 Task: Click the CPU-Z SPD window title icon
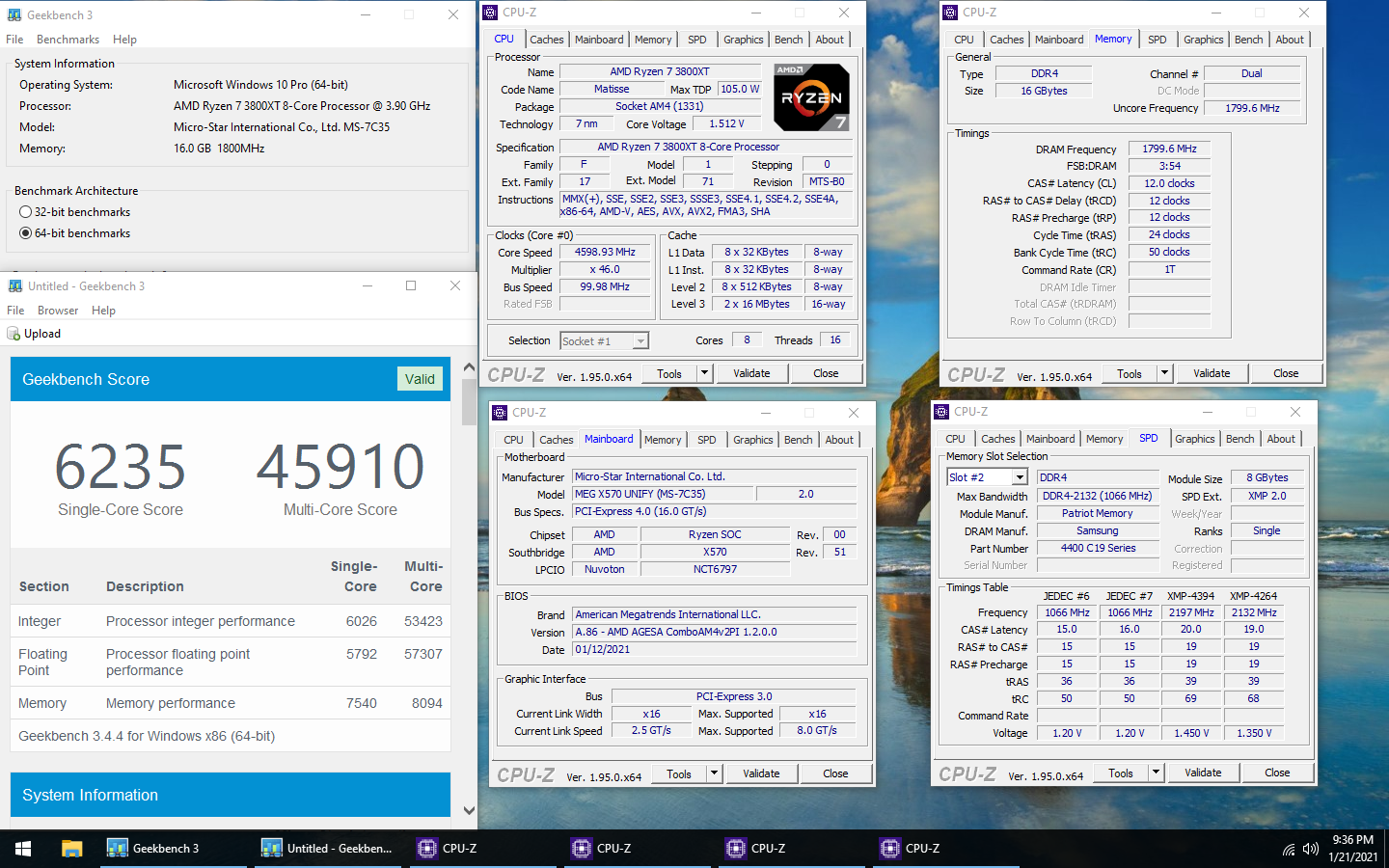coord(941,412)
